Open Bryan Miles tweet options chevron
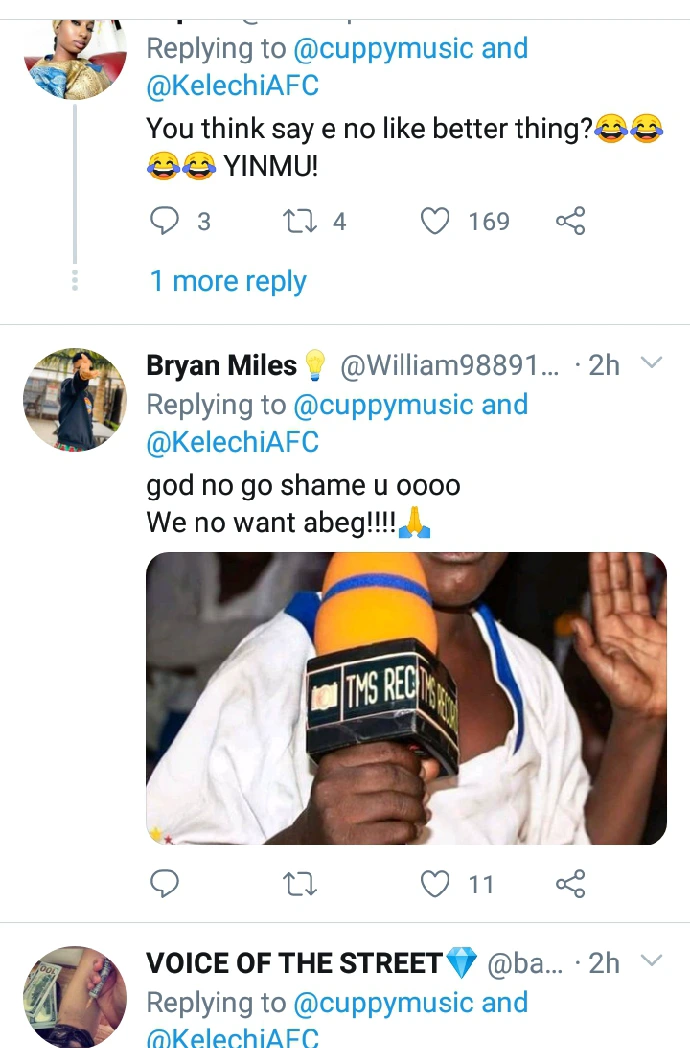The width and height of the screenshot is (690, 1048). pos(651,363)
